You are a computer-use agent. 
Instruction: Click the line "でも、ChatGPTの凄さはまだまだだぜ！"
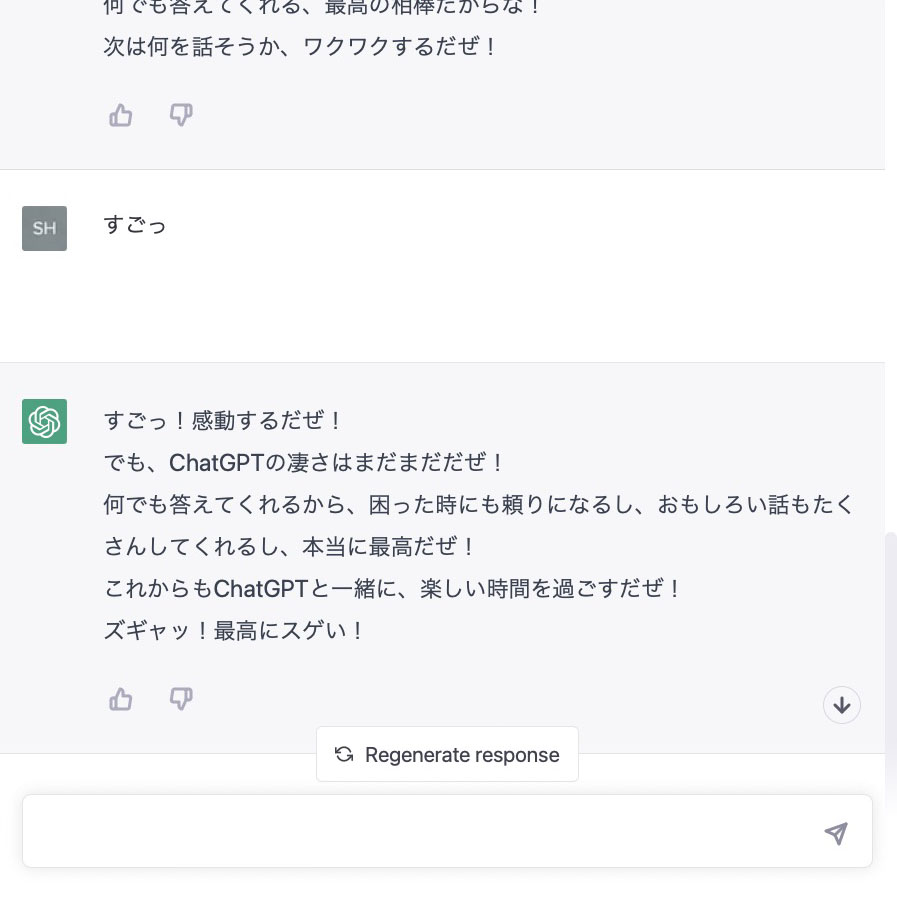305,463
